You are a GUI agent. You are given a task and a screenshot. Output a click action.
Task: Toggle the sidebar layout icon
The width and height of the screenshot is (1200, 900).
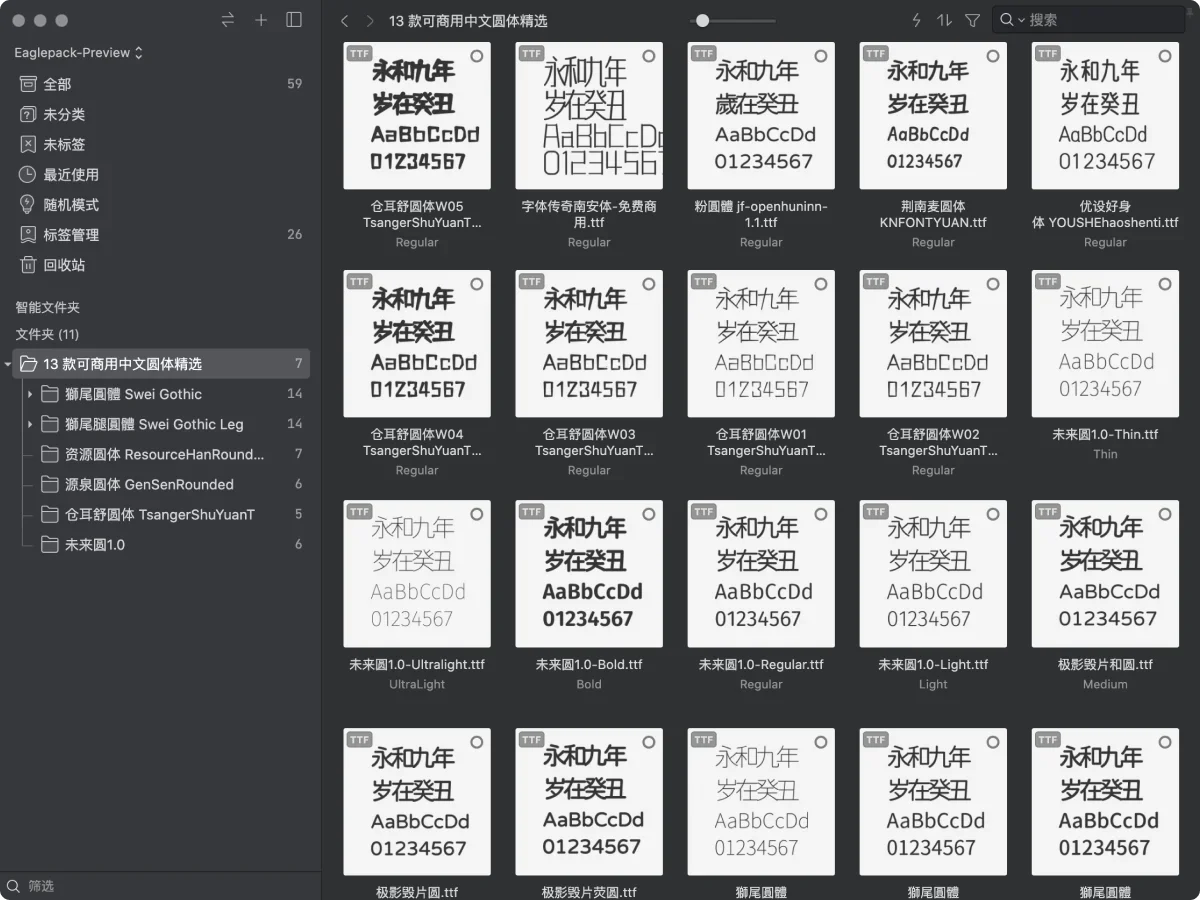click(293, 20)
